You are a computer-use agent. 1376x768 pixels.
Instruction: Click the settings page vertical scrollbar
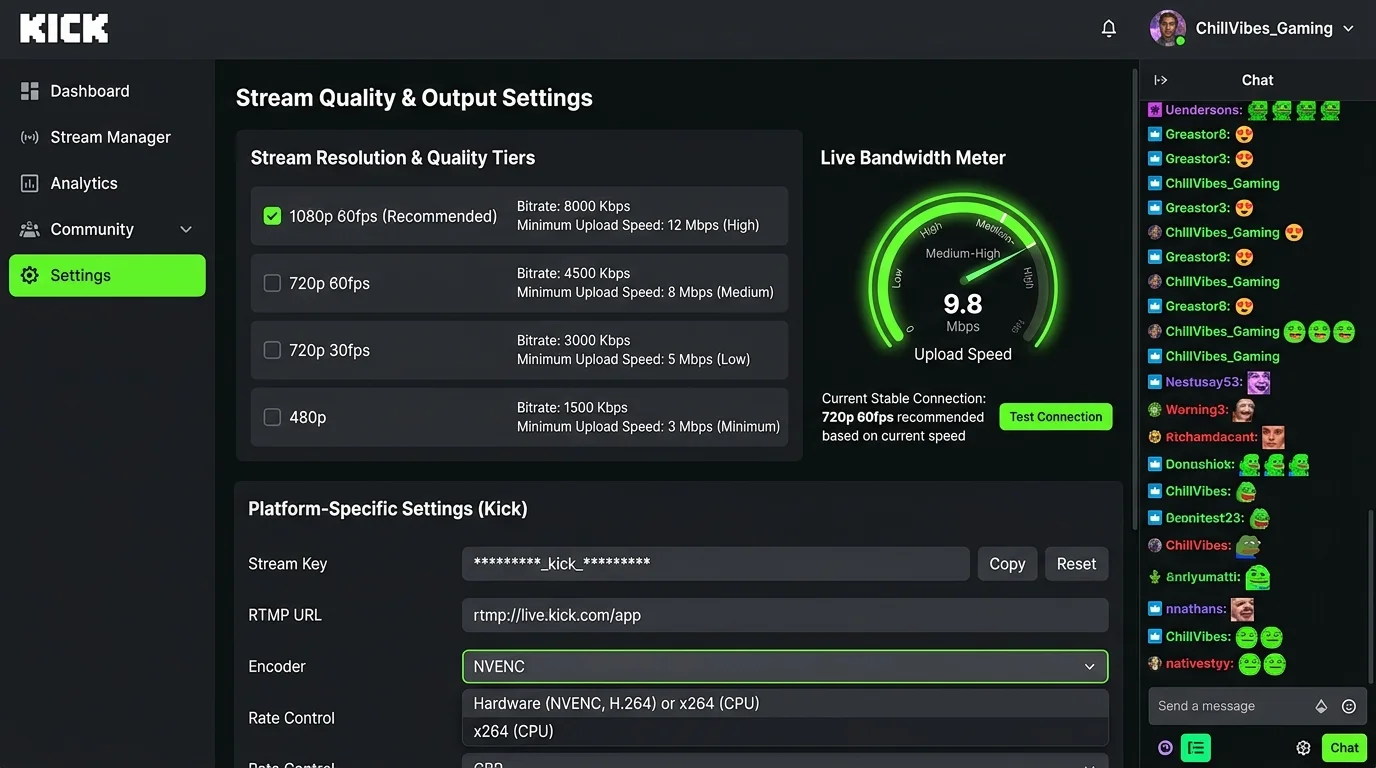pyautogui.click(x=1133, y=300)
